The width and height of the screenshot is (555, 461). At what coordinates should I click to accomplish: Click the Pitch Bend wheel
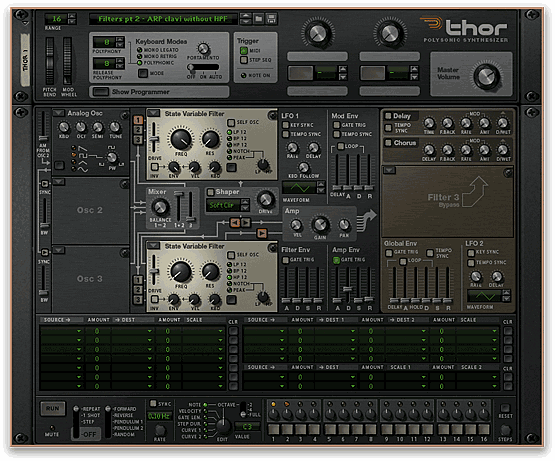(50, 61)
